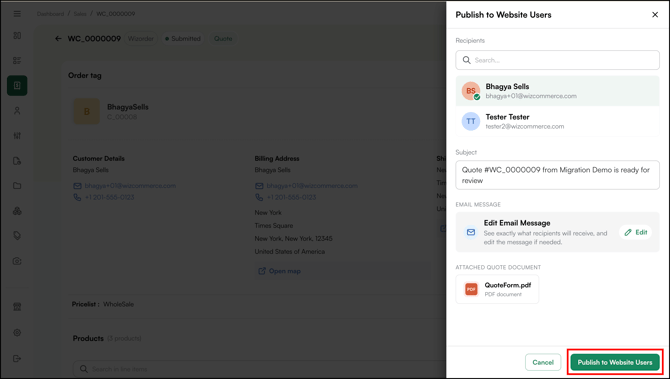Click the BS avatar of Bhagya Sells
670x379 pixels.
point(471,91)
